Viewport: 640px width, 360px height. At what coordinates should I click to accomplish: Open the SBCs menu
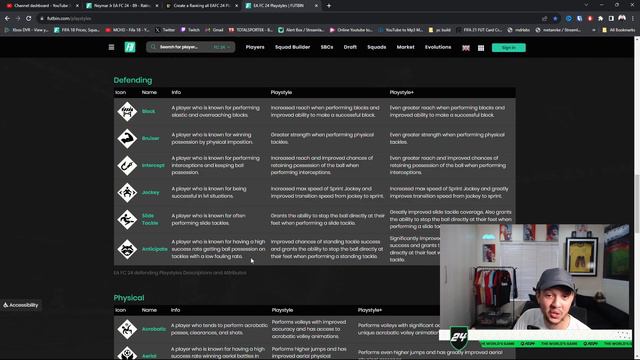[327, 47]
